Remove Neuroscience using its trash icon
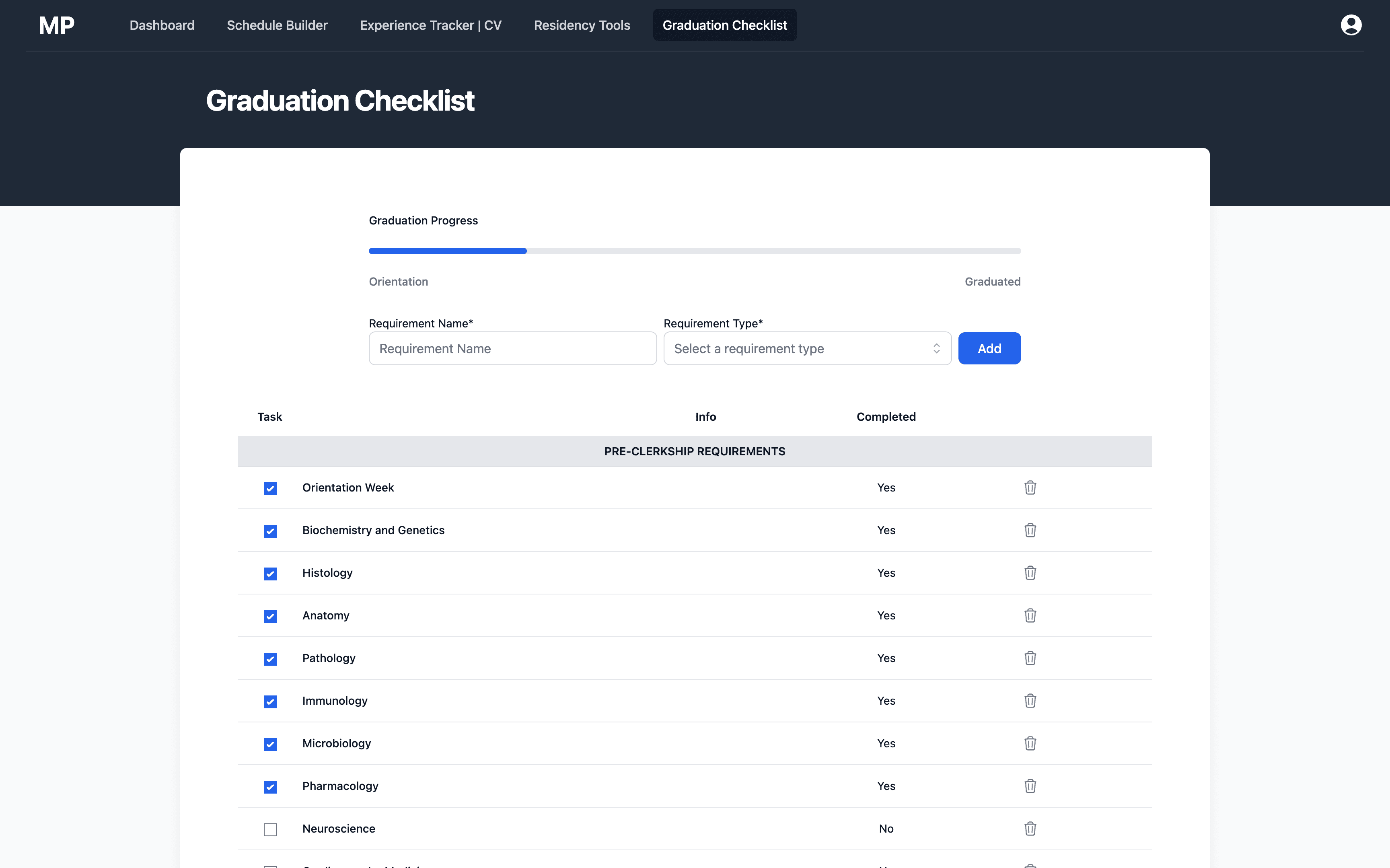Viewport: 1390px width, 868px height. 1030,829
